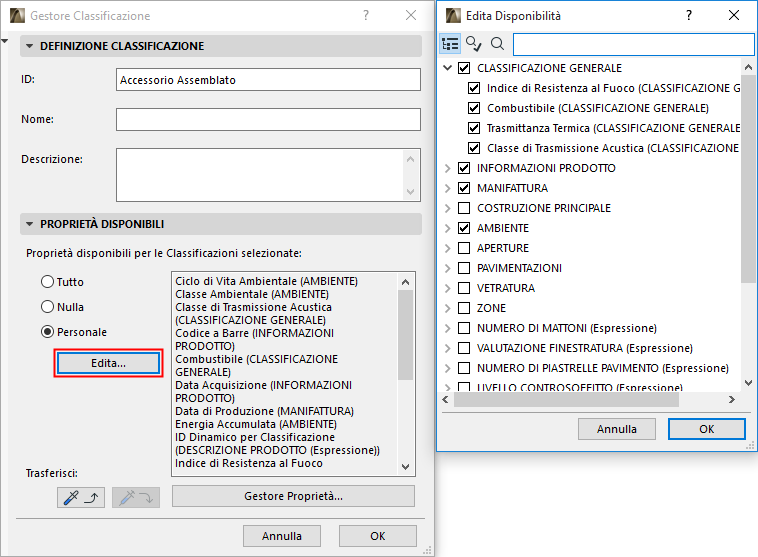Screen dimensions: 758x557
Task: Expand MANIFATTURA group
Action: click(x=448, y=188)
